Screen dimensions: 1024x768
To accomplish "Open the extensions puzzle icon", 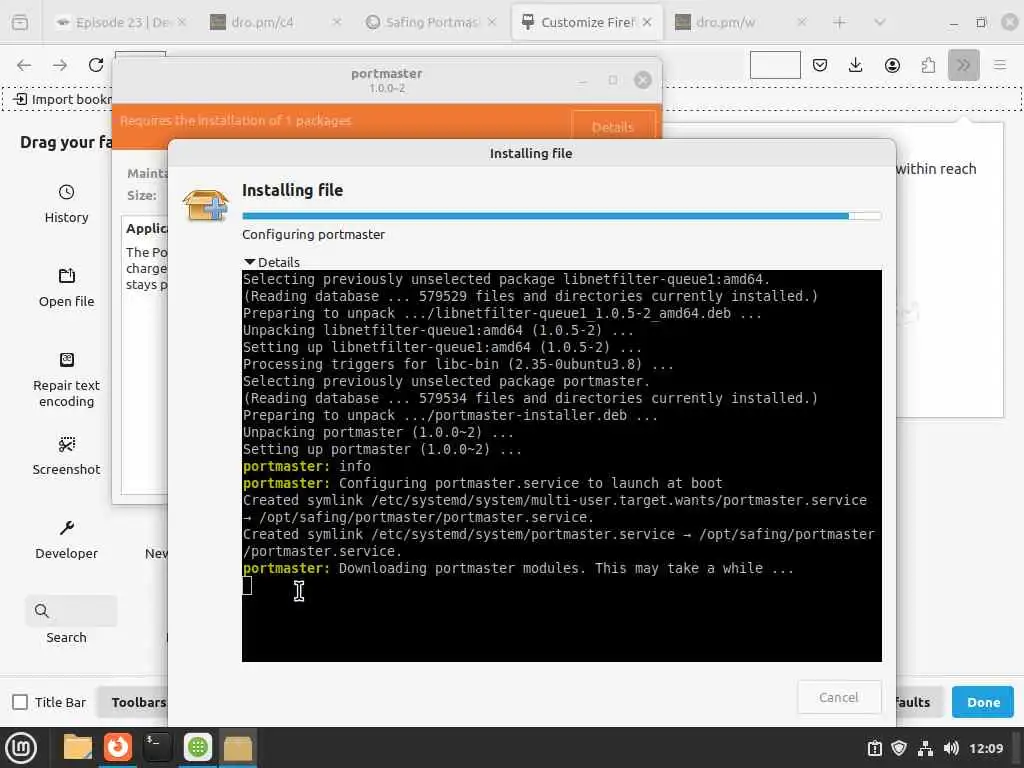I will (x=928, y=65).
